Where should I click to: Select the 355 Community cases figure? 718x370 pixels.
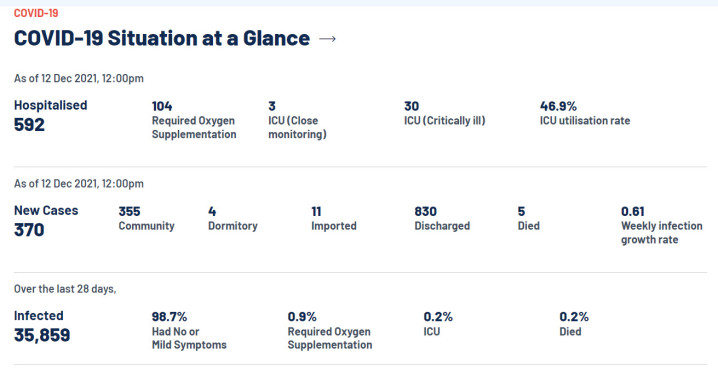click(x=147, y=218)
